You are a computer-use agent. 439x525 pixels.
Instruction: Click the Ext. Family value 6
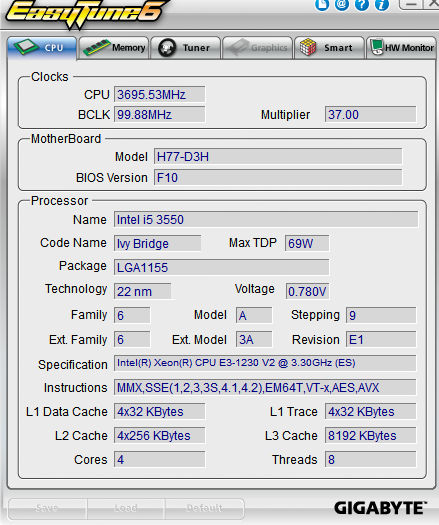(x=132, y=340)
